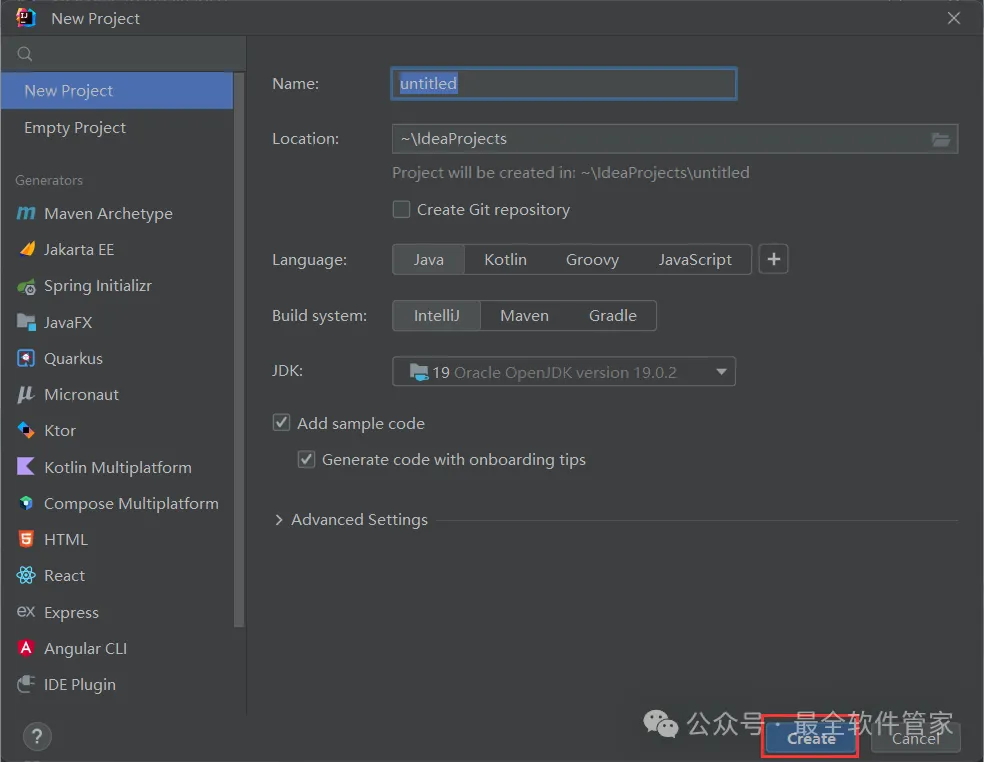This screenshot has height=762, width=984.
Task: Click the 'Project will be created in' hint
Action: pos(570,173)
